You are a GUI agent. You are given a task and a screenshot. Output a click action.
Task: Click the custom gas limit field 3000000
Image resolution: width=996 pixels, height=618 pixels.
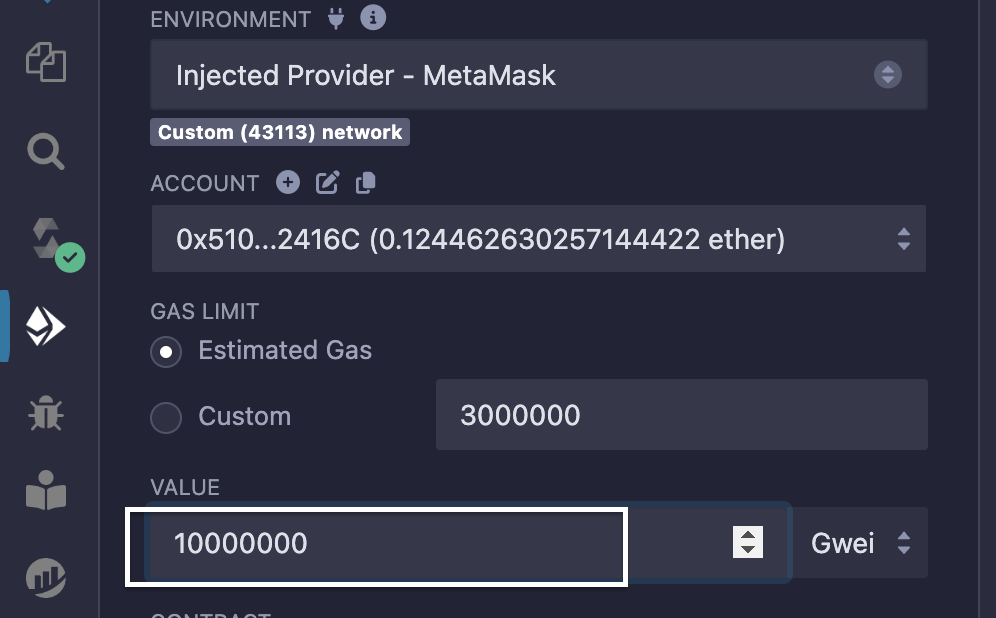[681, 414]
